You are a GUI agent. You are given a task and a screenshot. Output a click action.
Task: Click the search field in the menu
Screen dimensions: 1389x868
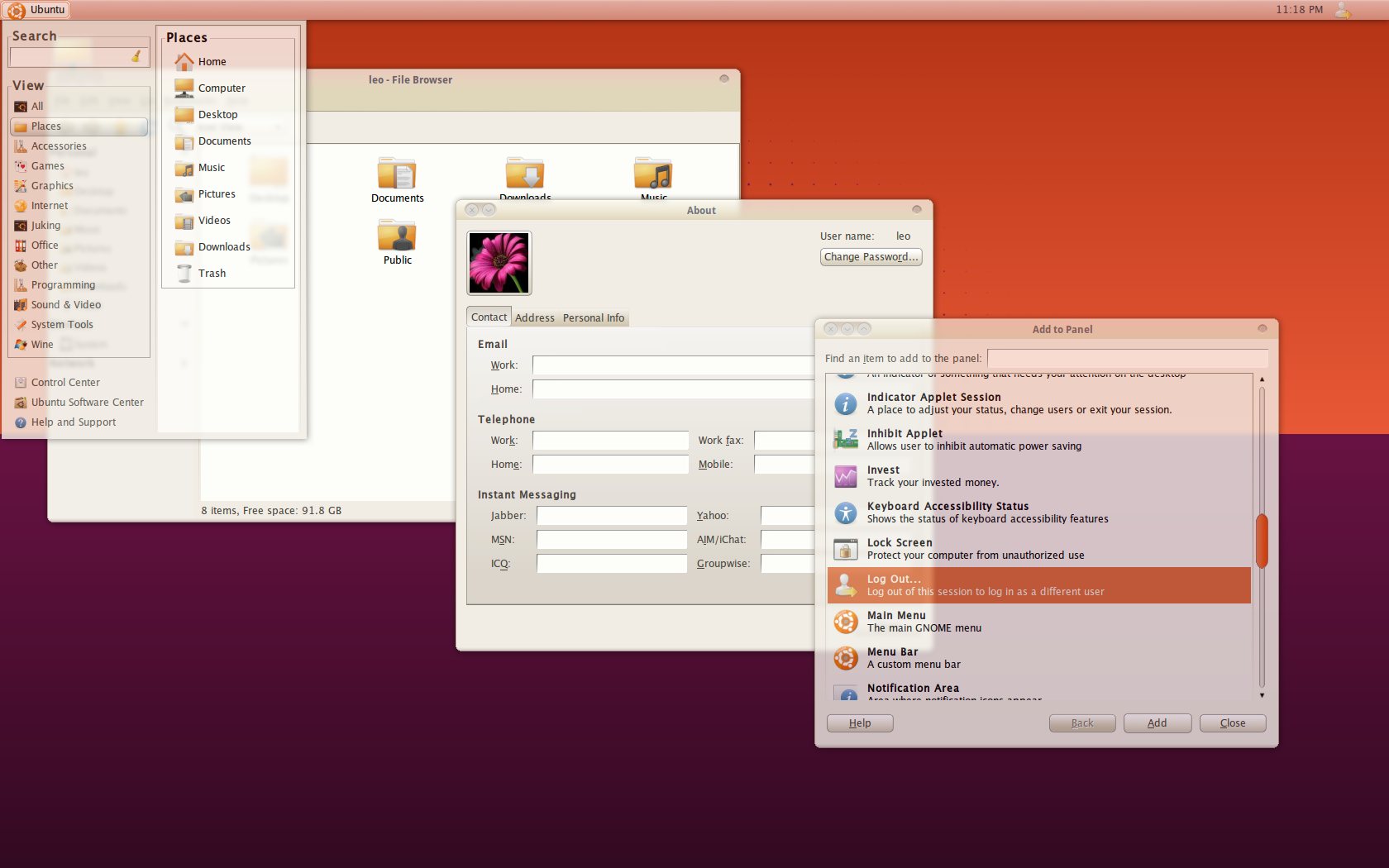[x=79, y=57]
